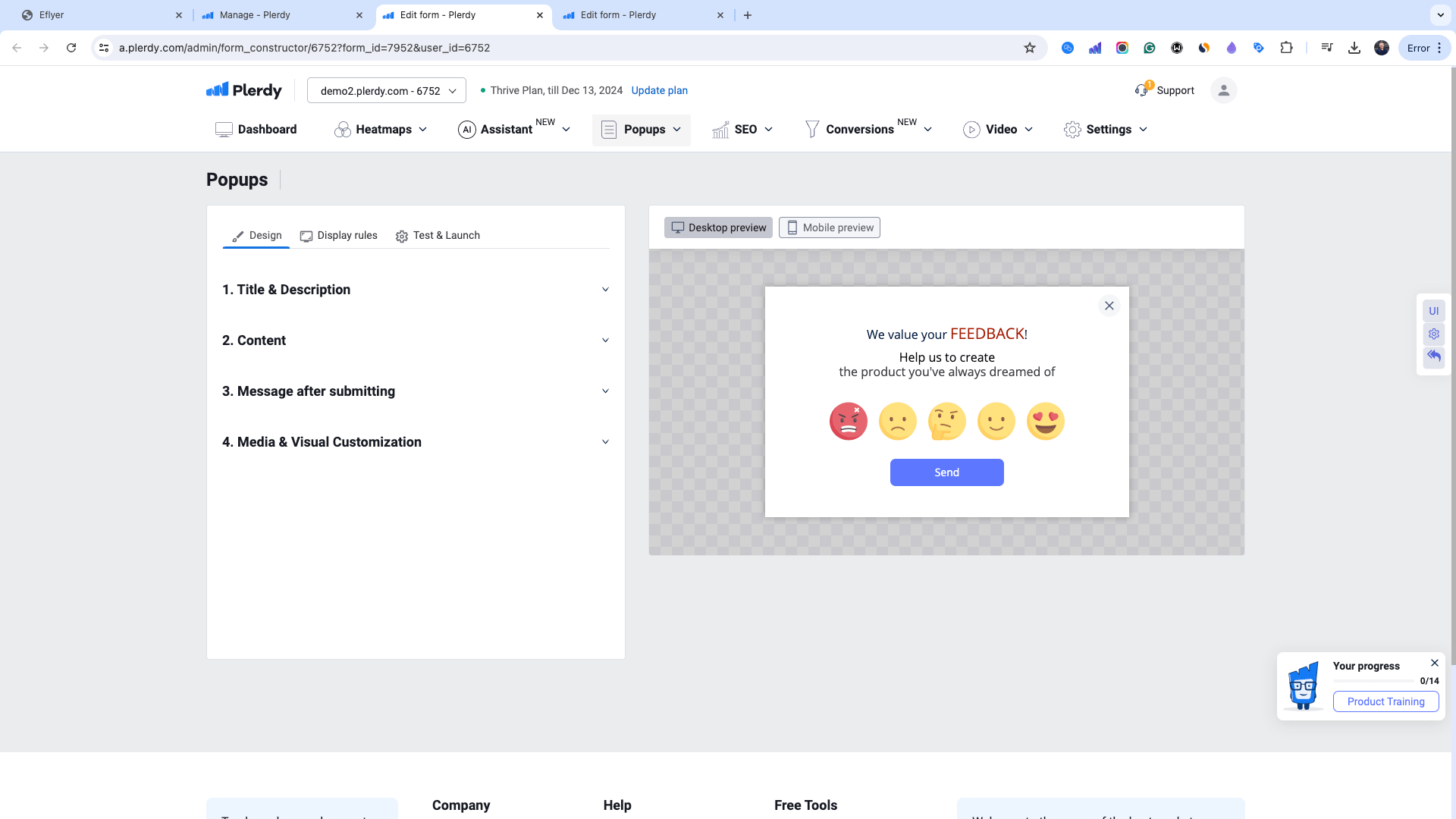Switch to Desktop preview tab
Image resolution: width=1456 pixels, height=819 pixels.
tap(718, 227)
